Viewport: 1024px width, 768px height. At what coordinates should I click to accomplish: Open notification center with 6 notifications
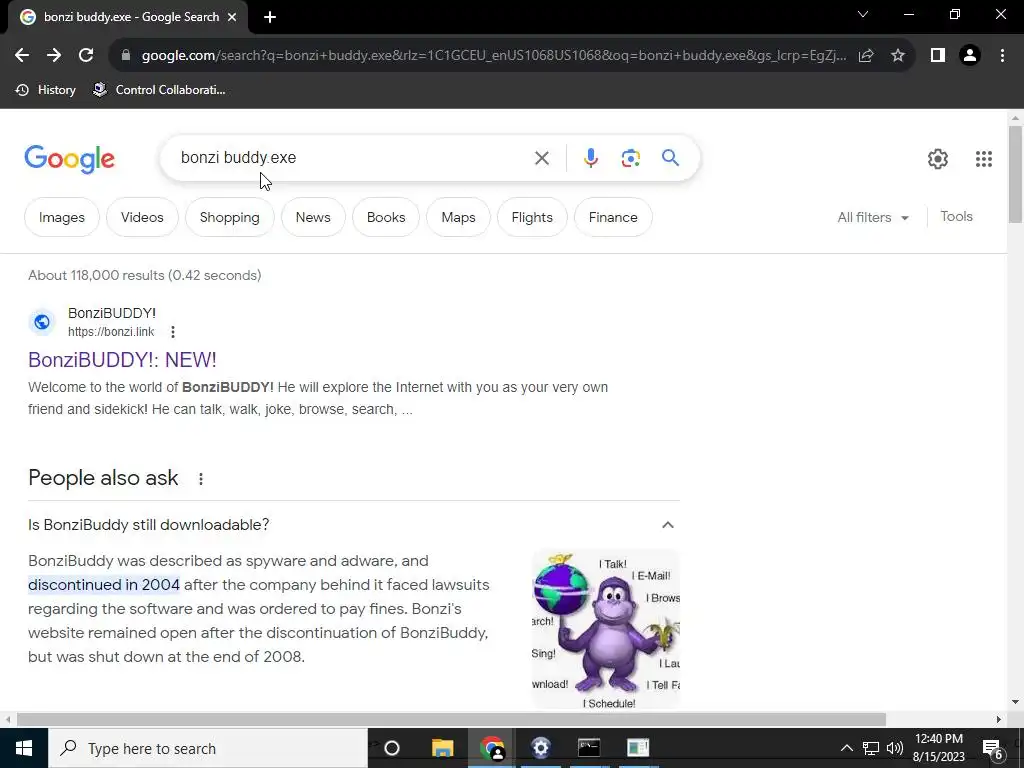[x=993, y=748]
